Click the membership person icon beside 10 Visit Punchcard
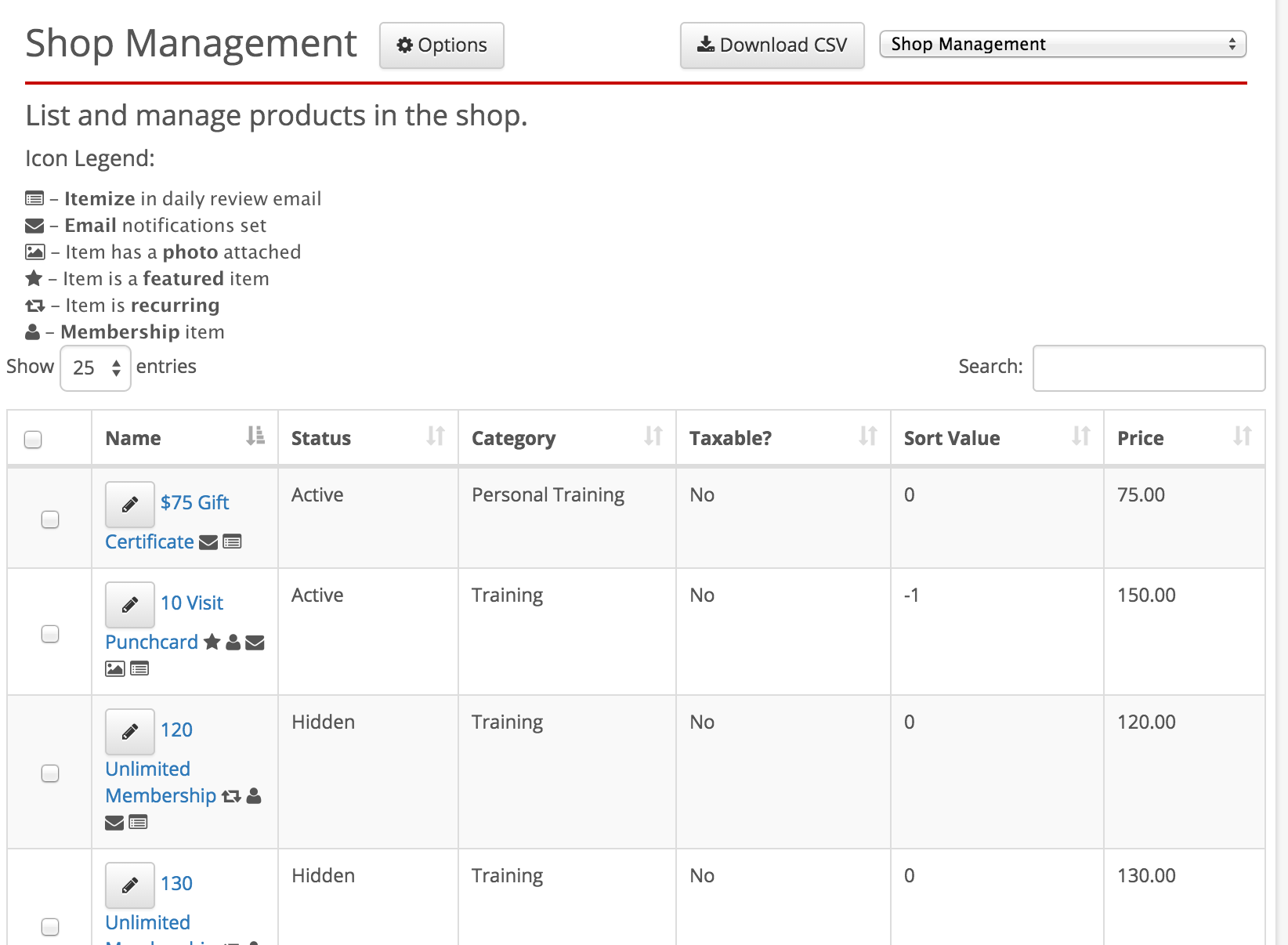 coord(233,643)
